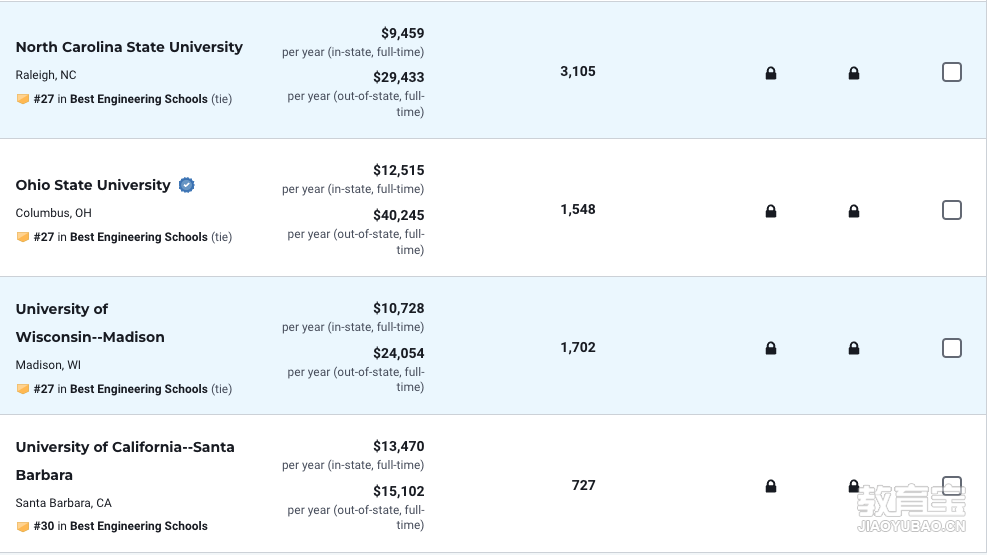Open North Carolina State University school page
The image size is (987, 555).
pyautogui.click(x=129, y=47)
